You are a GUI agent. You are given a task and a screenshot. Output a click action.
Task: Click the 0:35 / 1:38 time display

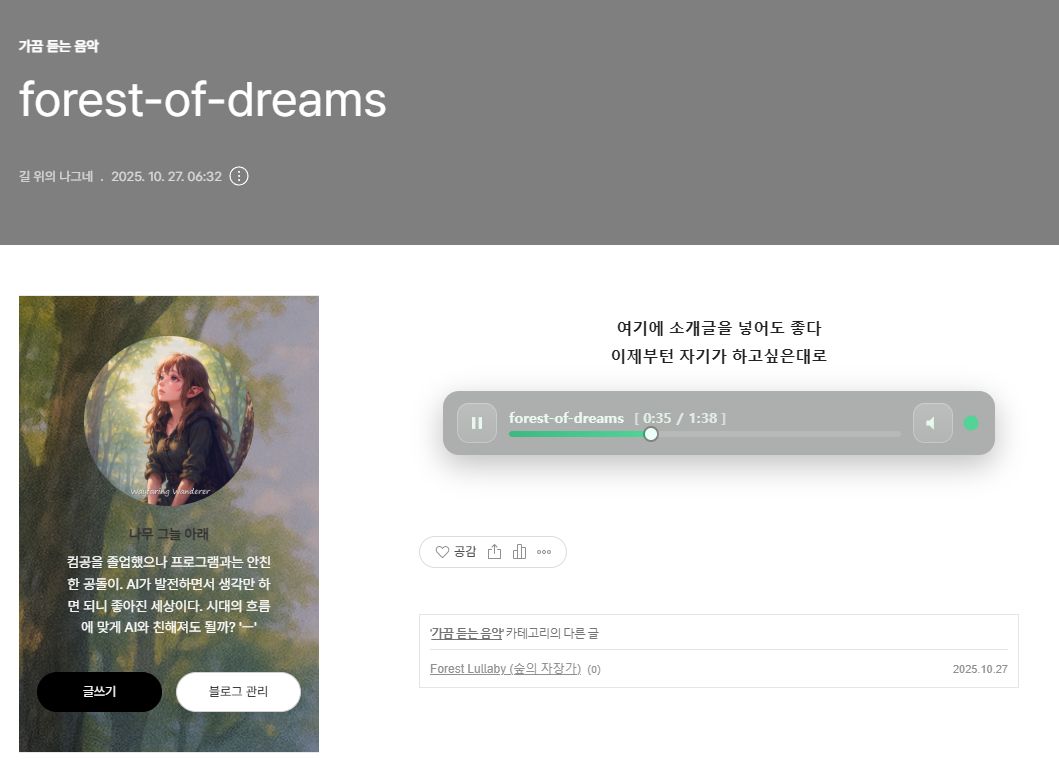(x=680, y=418)
